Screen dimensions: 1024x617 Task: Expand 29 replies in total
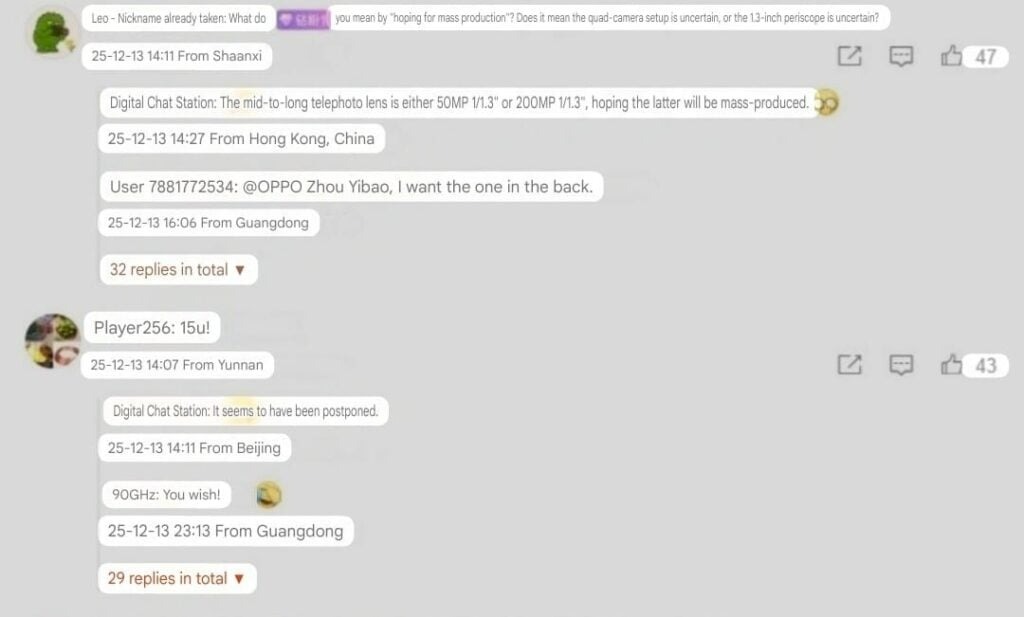tap(177, 578)
